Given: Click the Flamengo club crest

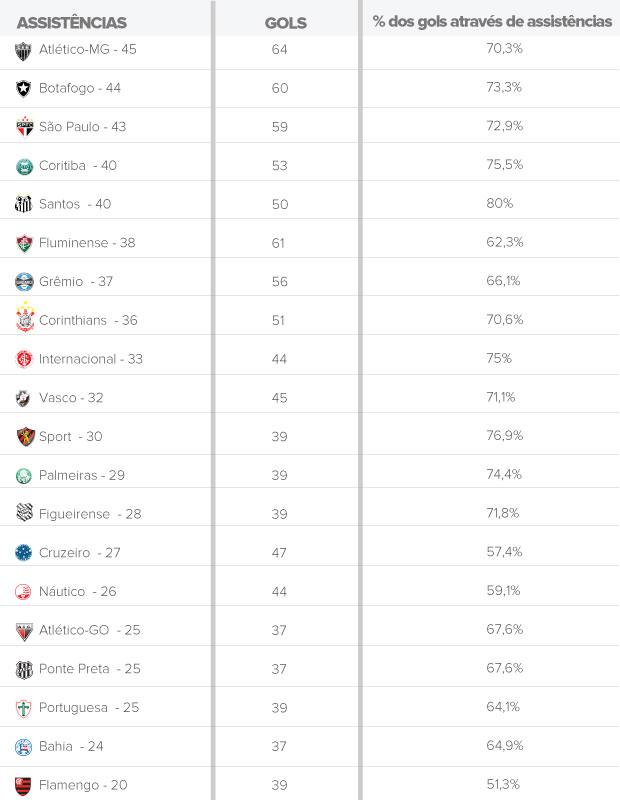Looking at the screenshot, I should coord(24,785).
